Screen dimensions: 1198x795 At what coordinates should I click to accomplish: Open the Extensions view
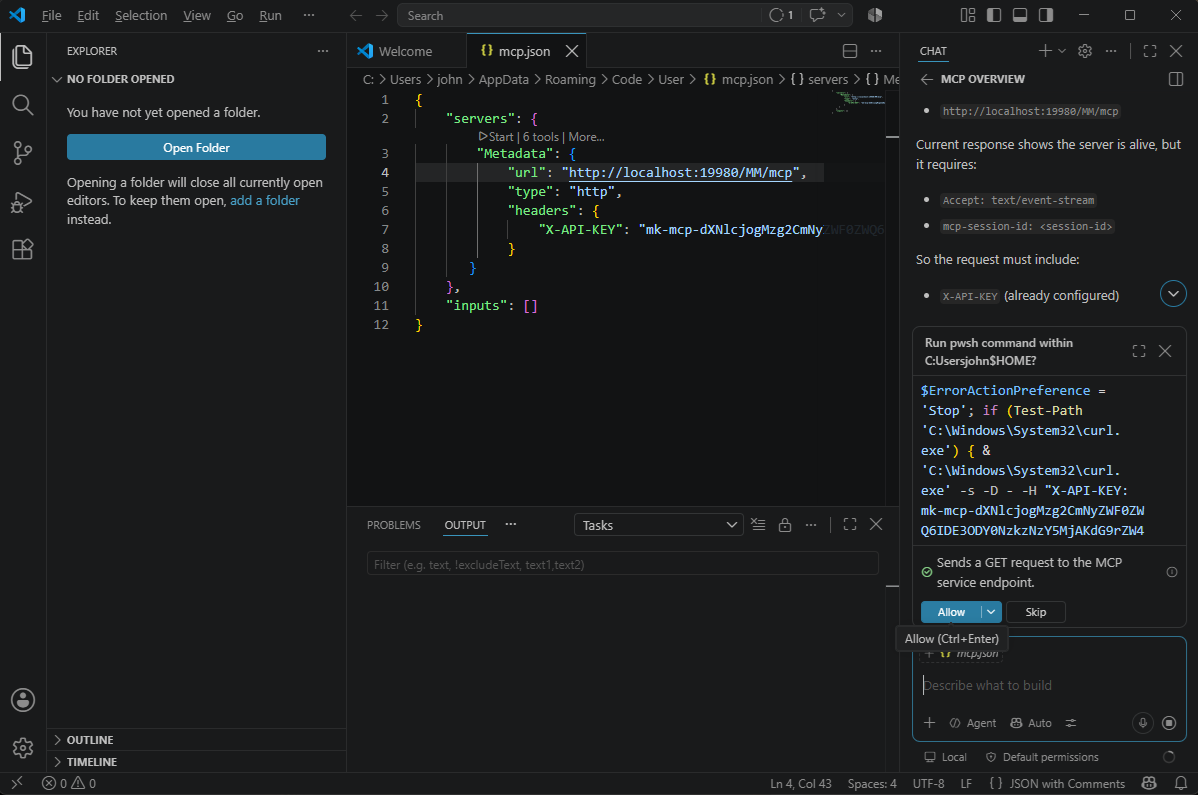click(x=23, y=250)
